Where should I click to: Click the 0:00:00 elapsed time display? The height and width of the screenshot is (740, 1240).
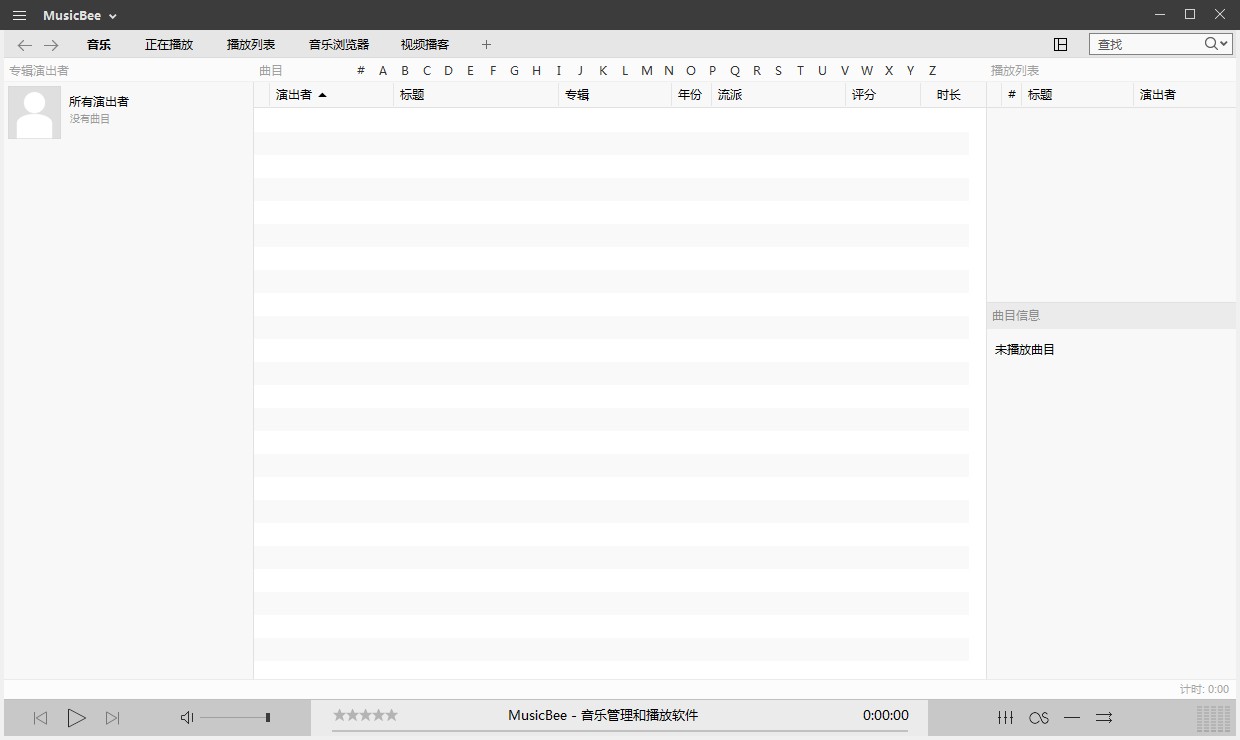pos(886,715)
